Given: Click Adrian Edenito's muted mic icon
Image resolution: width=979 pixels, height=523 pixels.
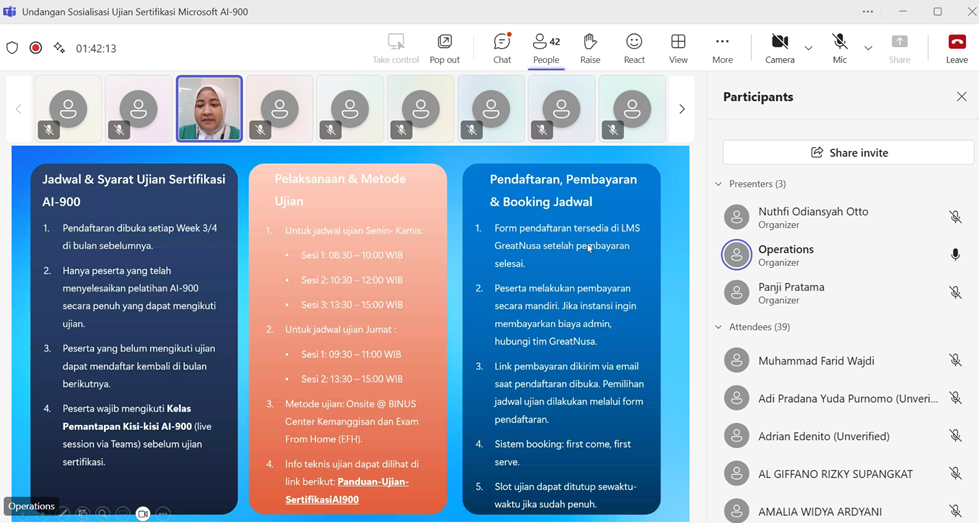Looking at the screenshot, I should 955,436.
